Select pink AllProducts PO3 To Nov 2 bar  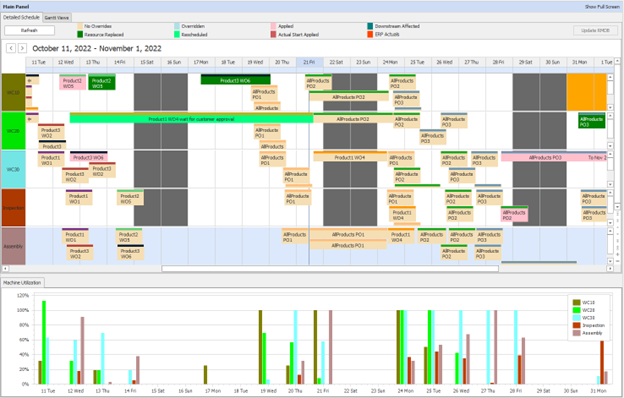tap(554, 157)
